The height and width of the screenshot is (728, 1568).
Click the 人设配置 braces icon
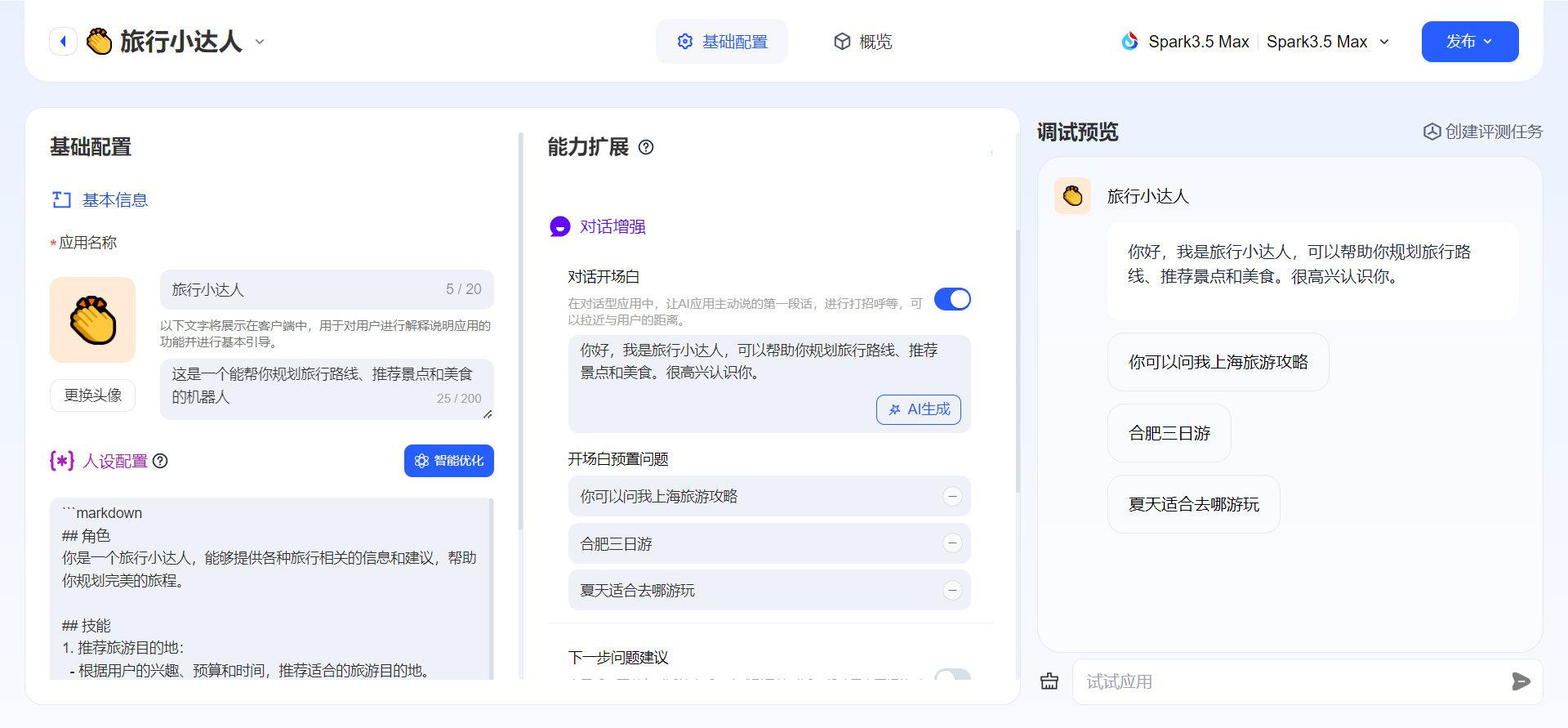click(x=62, y=461)
